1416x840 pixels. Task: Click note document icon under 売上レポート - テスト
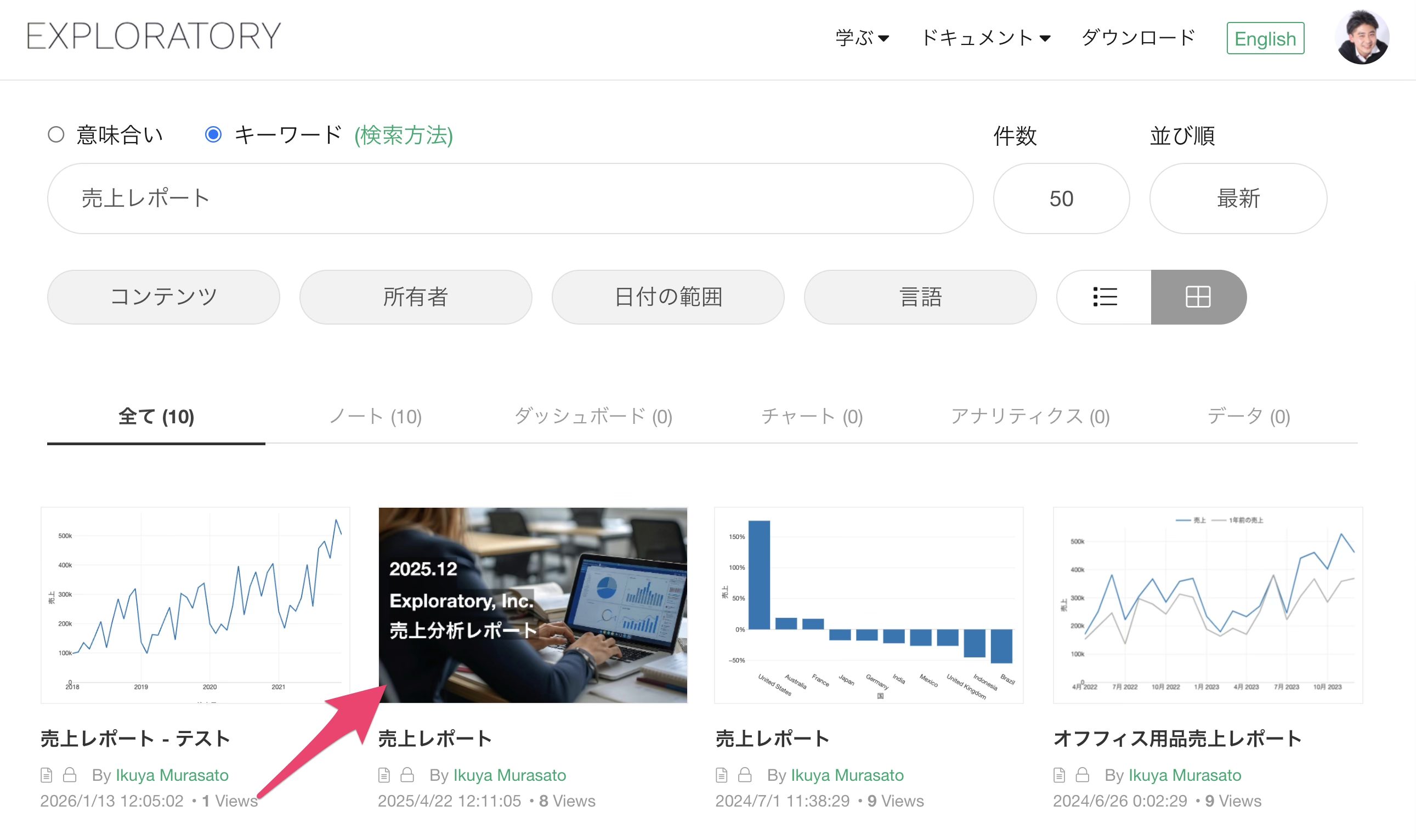(x=47, y=774)
